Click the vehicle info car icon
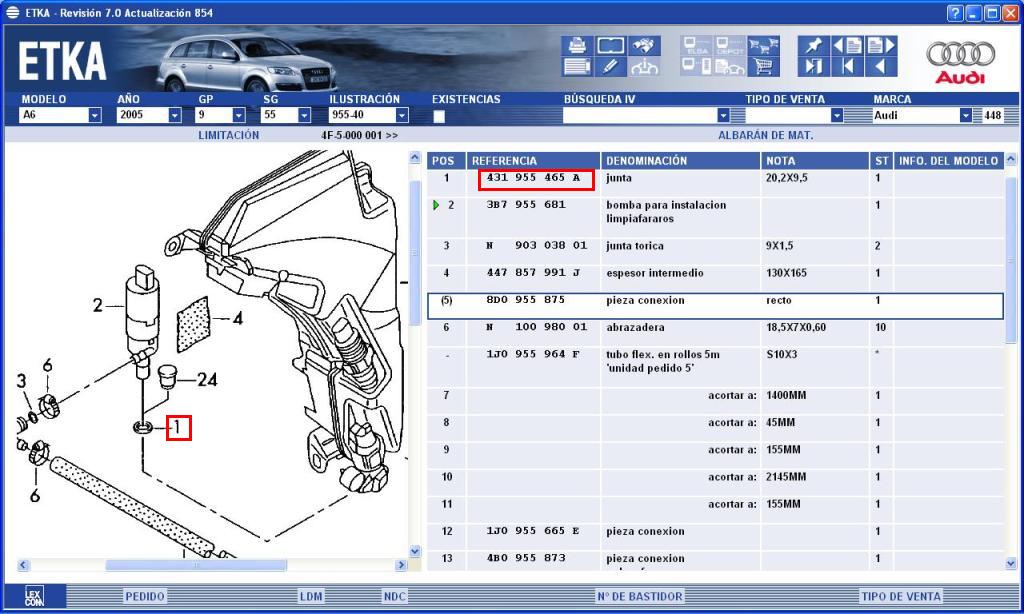 point(644,66)
